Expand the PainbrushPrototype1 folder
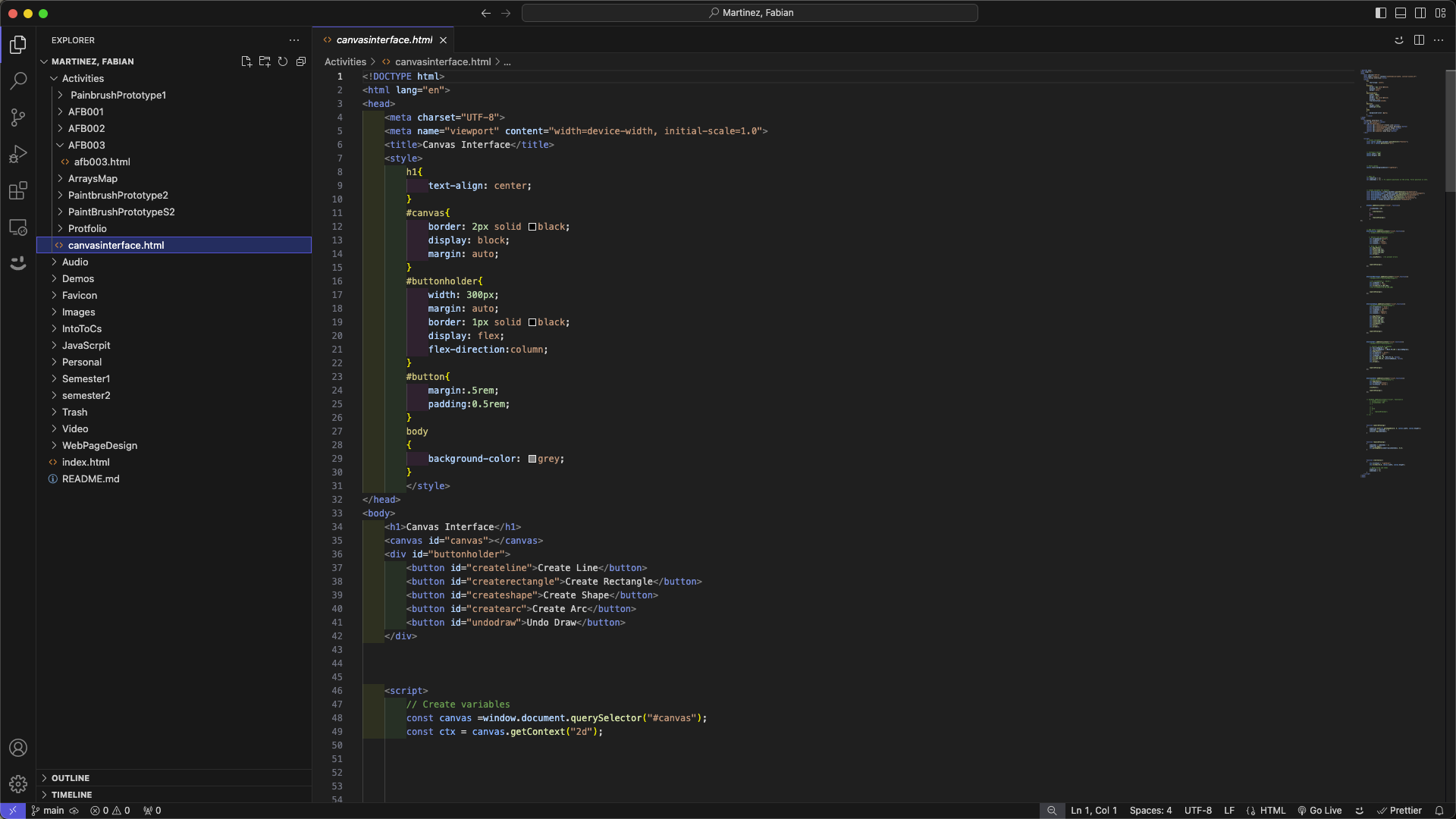This screenshot has width=1456, height=819. coord(174,95)
